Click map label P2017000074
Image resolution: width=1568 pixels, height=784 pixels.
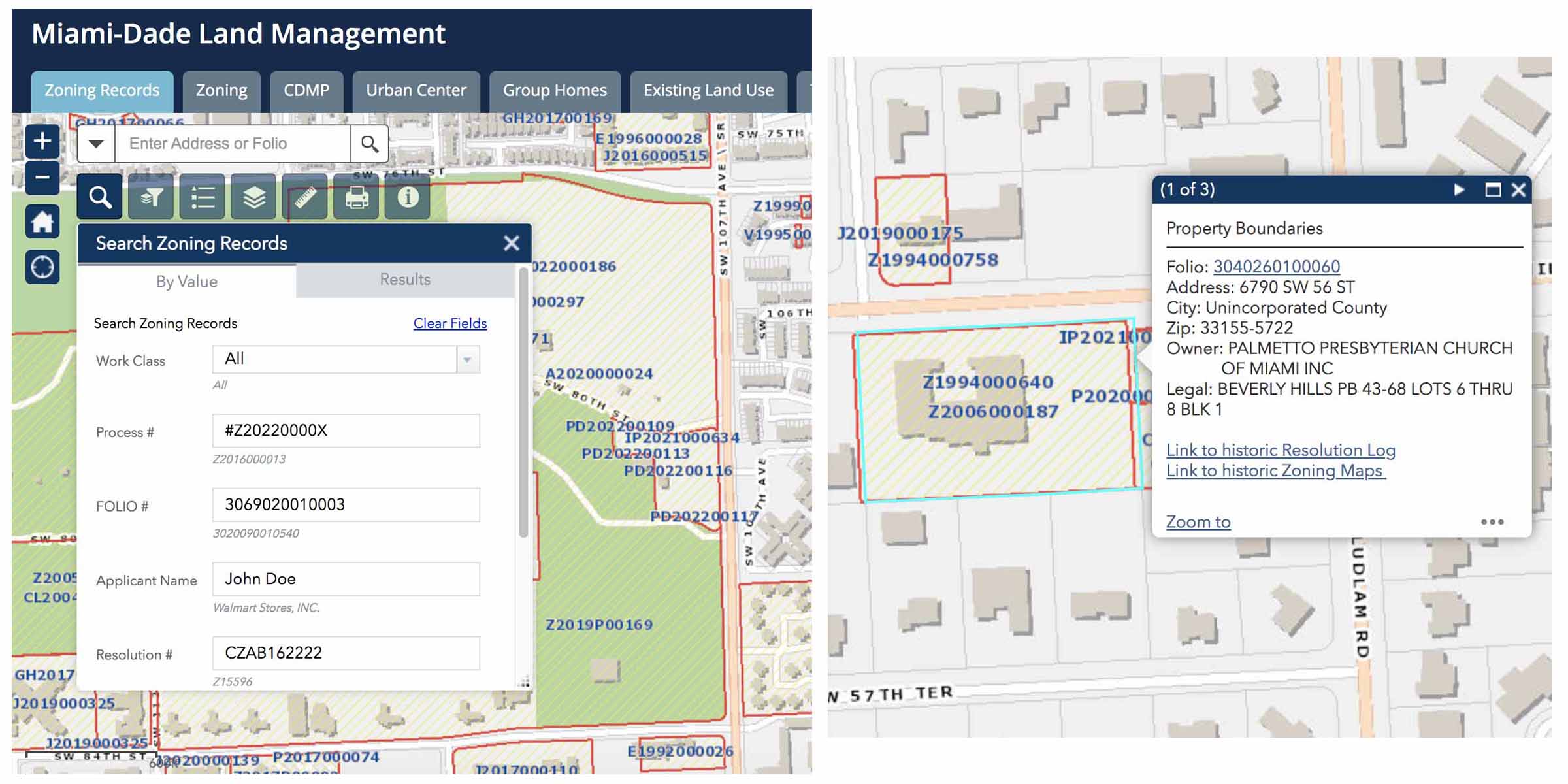point(326,757)
